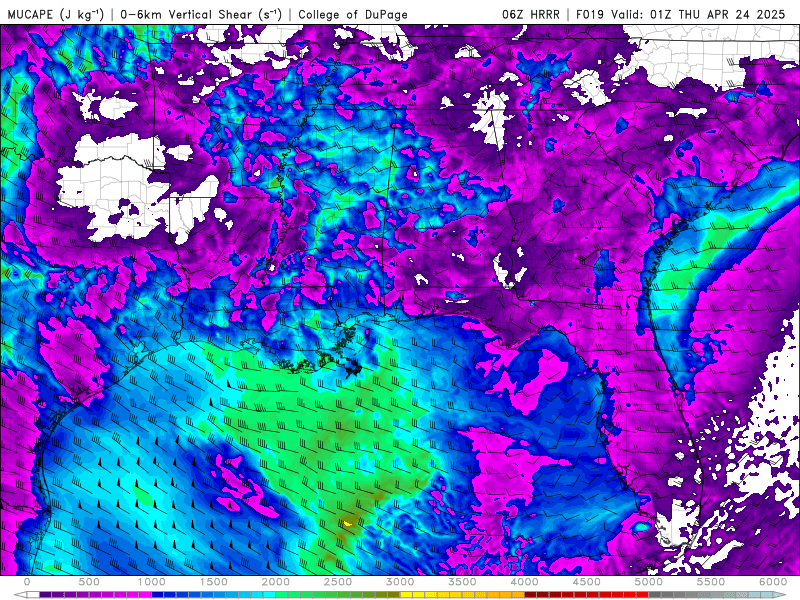
Task: Click the 2500 value on the color scale
Action: 338,582
